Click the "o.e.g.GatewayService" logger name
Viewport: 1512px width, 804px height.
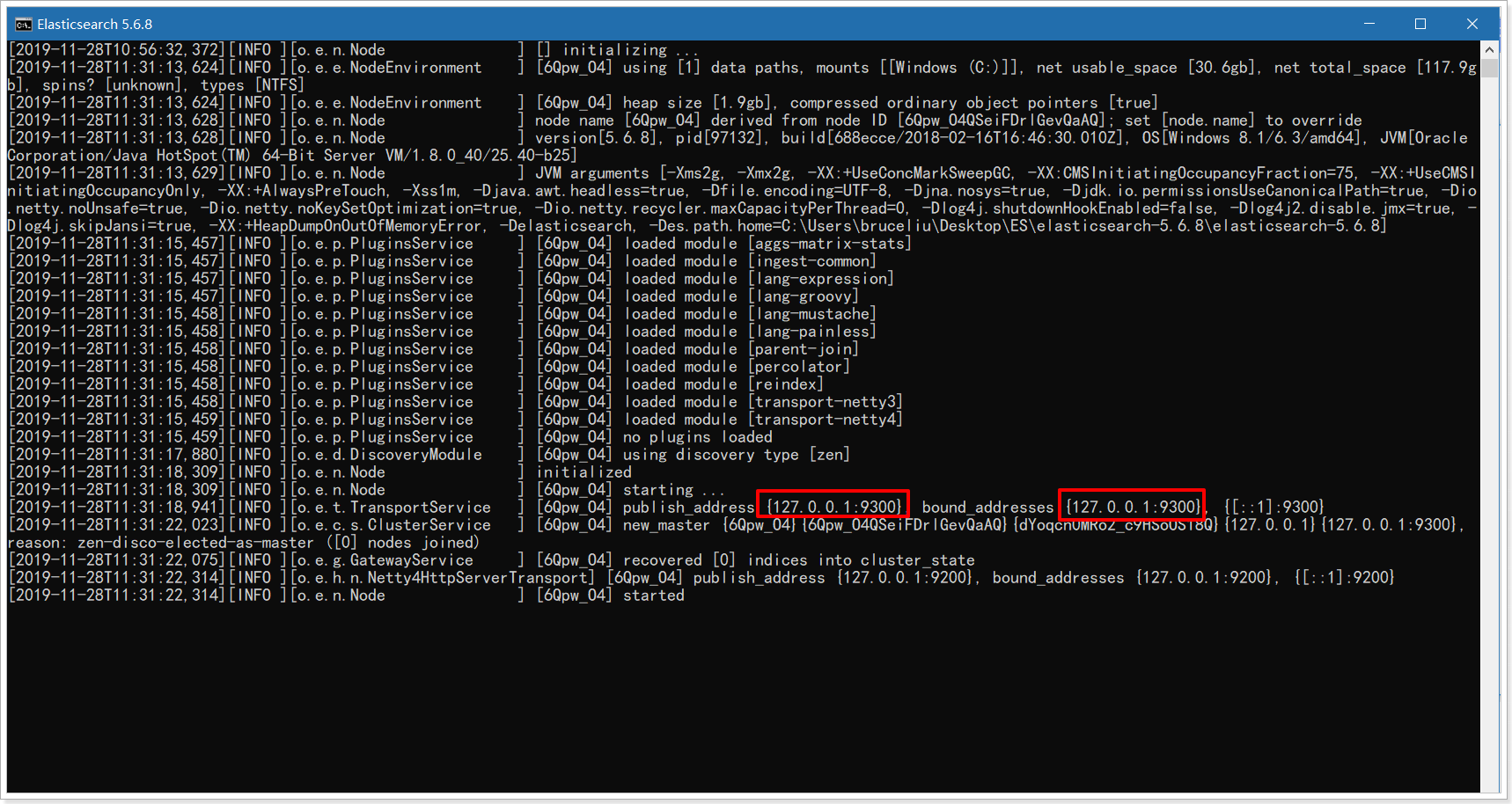click(385, 560)
